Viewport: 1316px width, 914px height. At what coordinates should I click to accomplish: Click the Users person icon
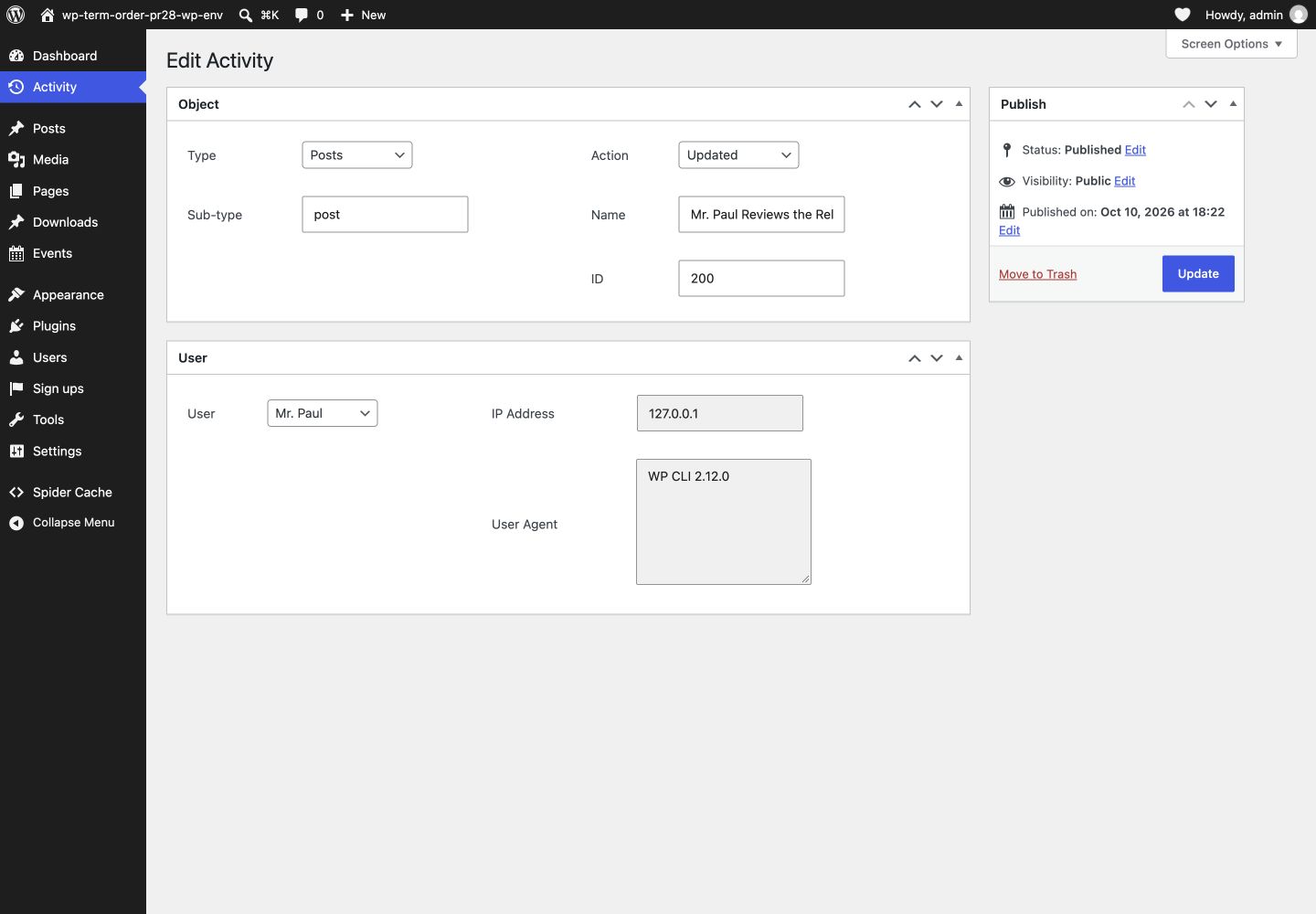[x=16, y=357]
